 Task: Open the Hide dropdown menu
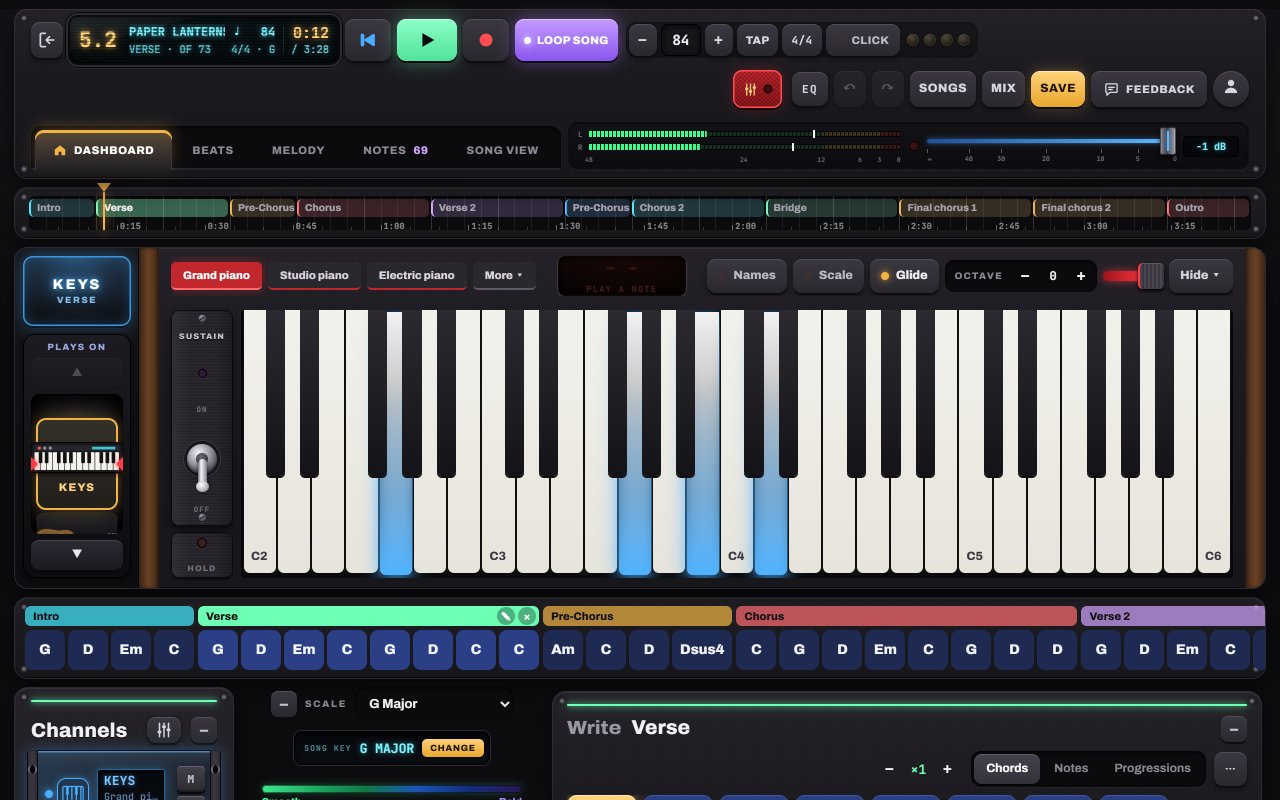pos(1200,275)
